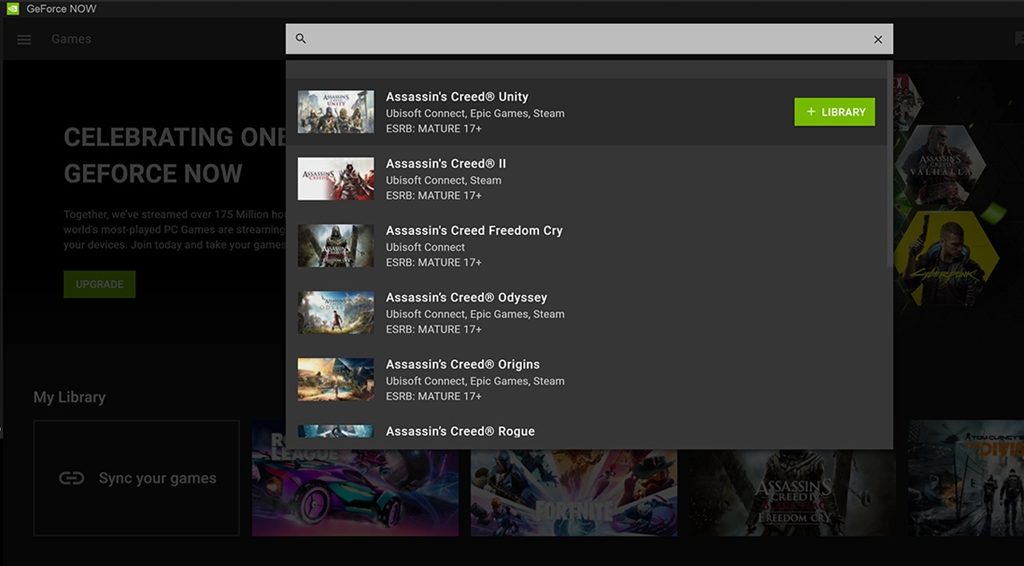Open Assassin's Creed II result thumbnail

336,179
